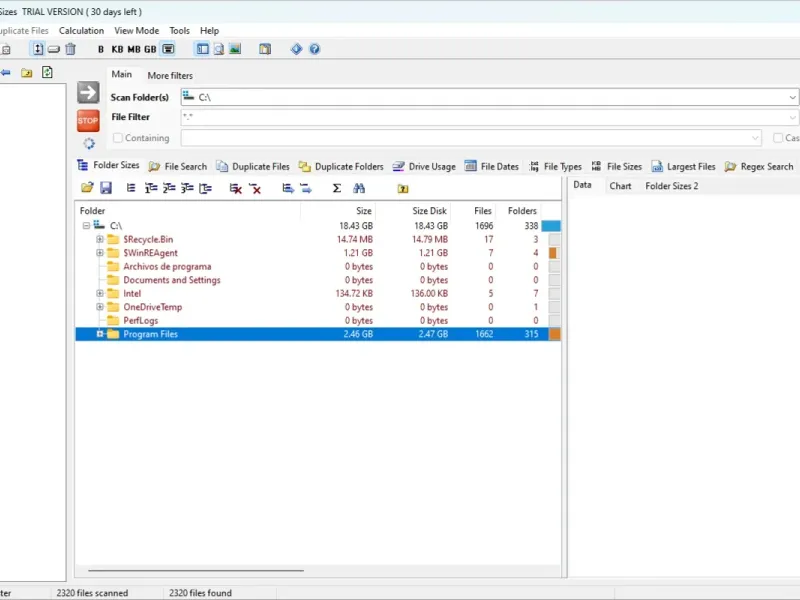
Task: Click the gray arrow start scan button
Action: click(88, 93)
